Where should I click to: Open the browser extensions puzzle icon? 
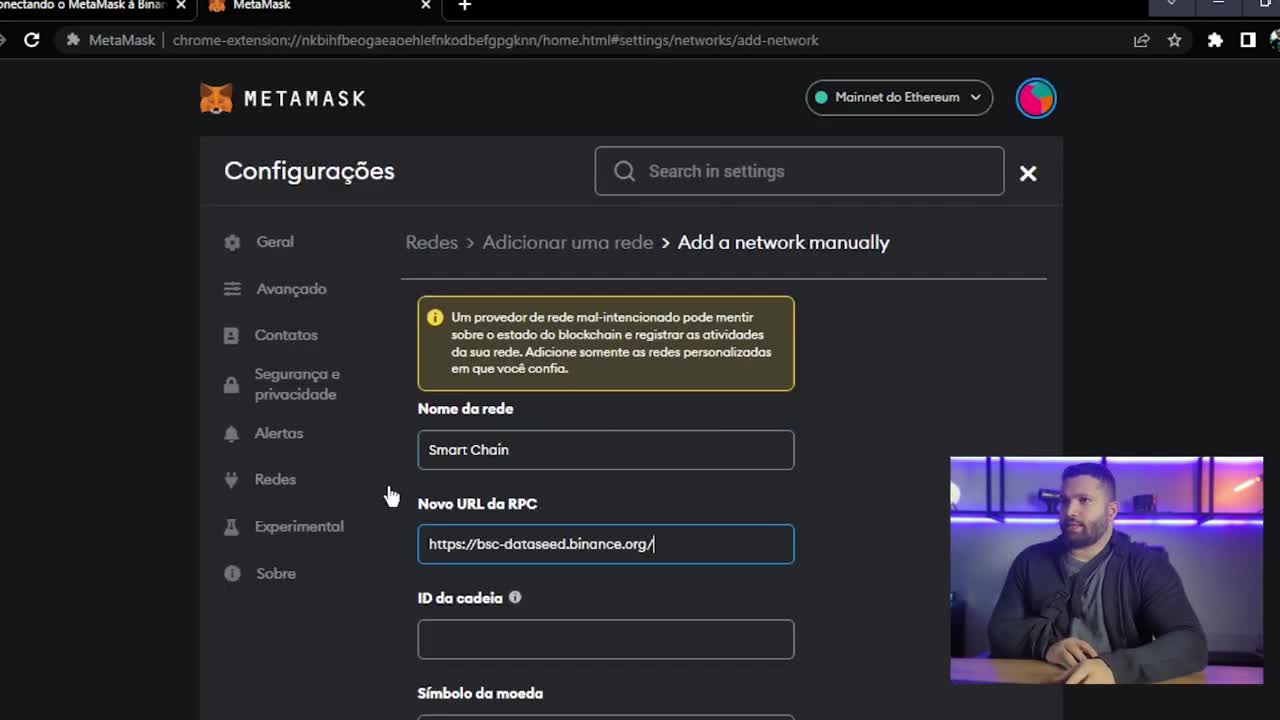(x=1215, y=40)
